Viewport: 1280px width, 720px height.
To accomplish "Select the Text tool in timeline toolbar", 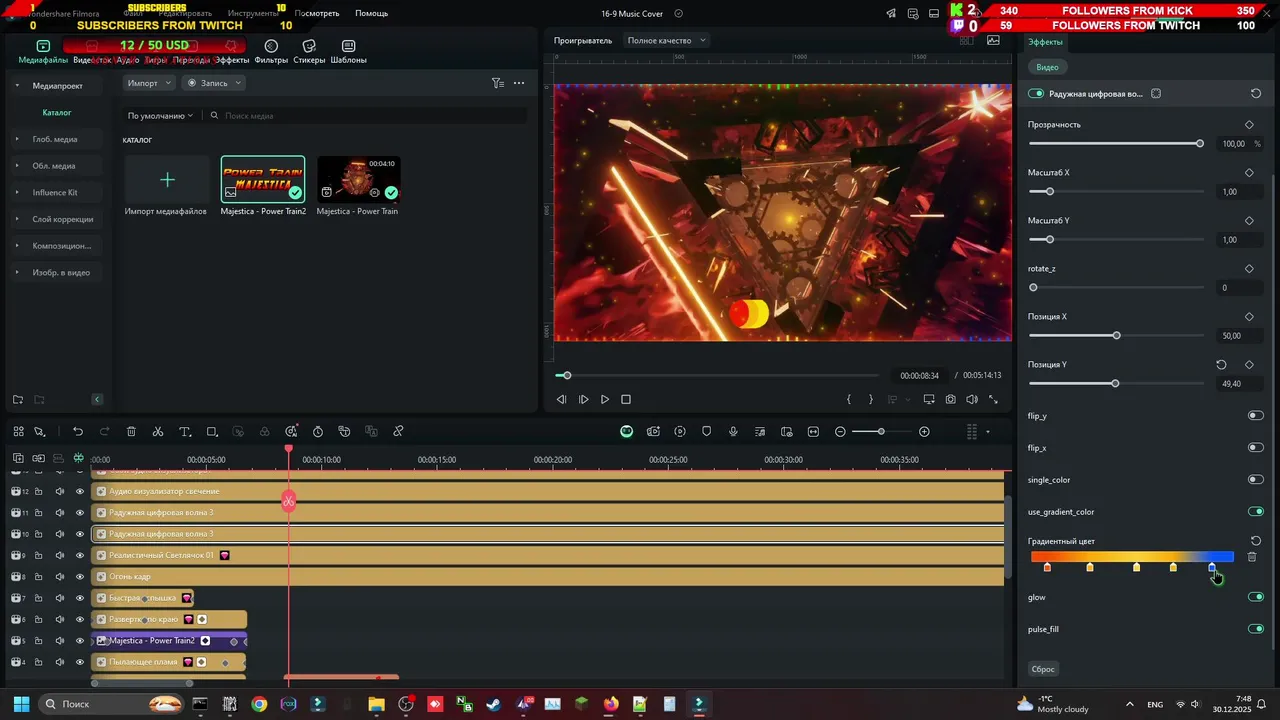I will coord(185,432).
